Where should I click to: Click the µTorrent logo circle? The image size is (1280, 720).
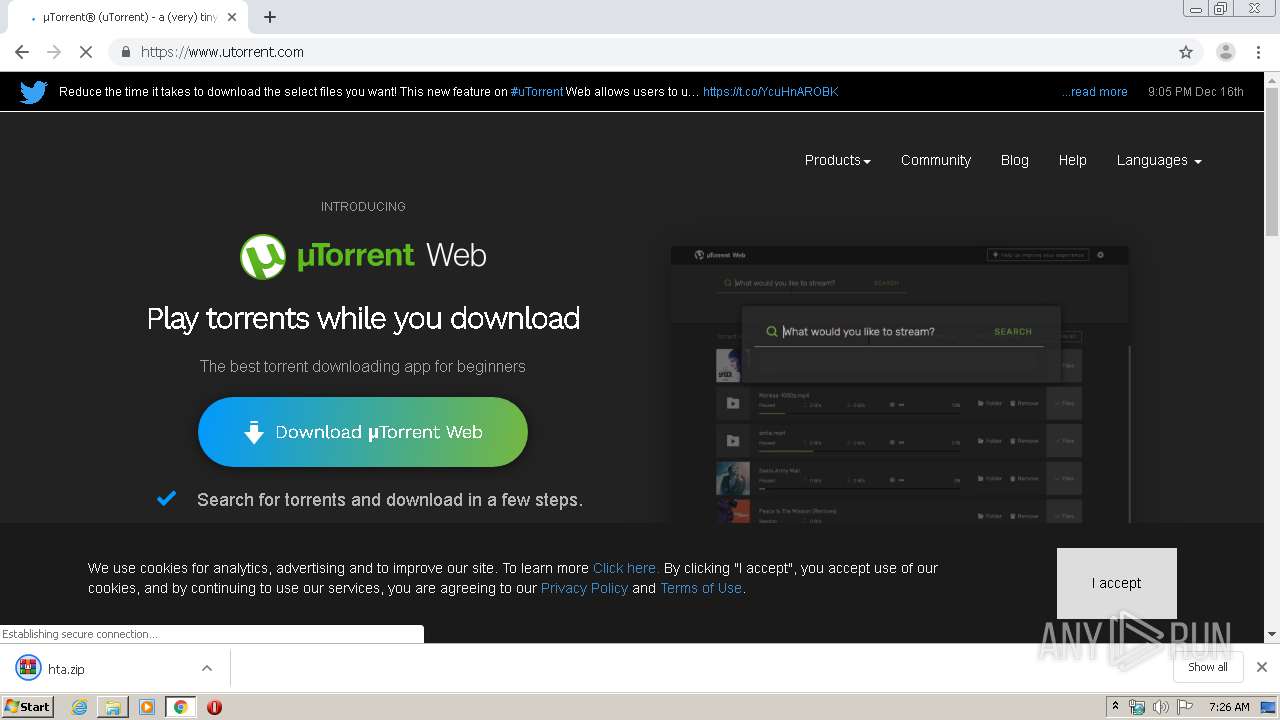[263, 256]
